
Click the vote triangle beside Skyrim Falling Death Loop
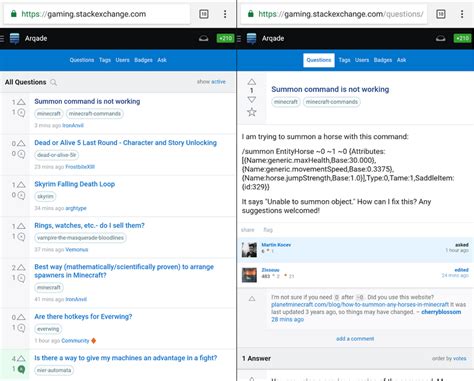(x=21, y=185)
